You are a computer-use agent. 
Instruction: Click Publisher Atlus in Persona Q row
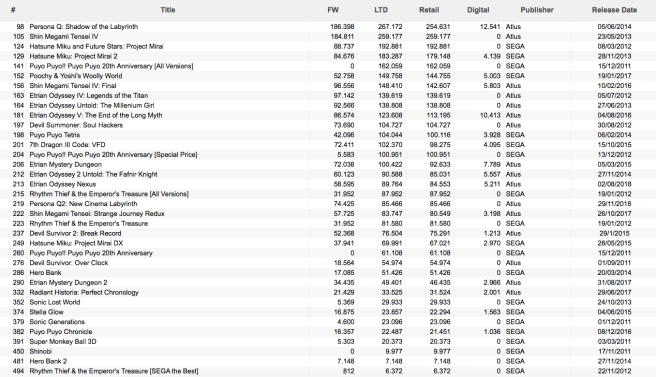(x=513, y=27)
